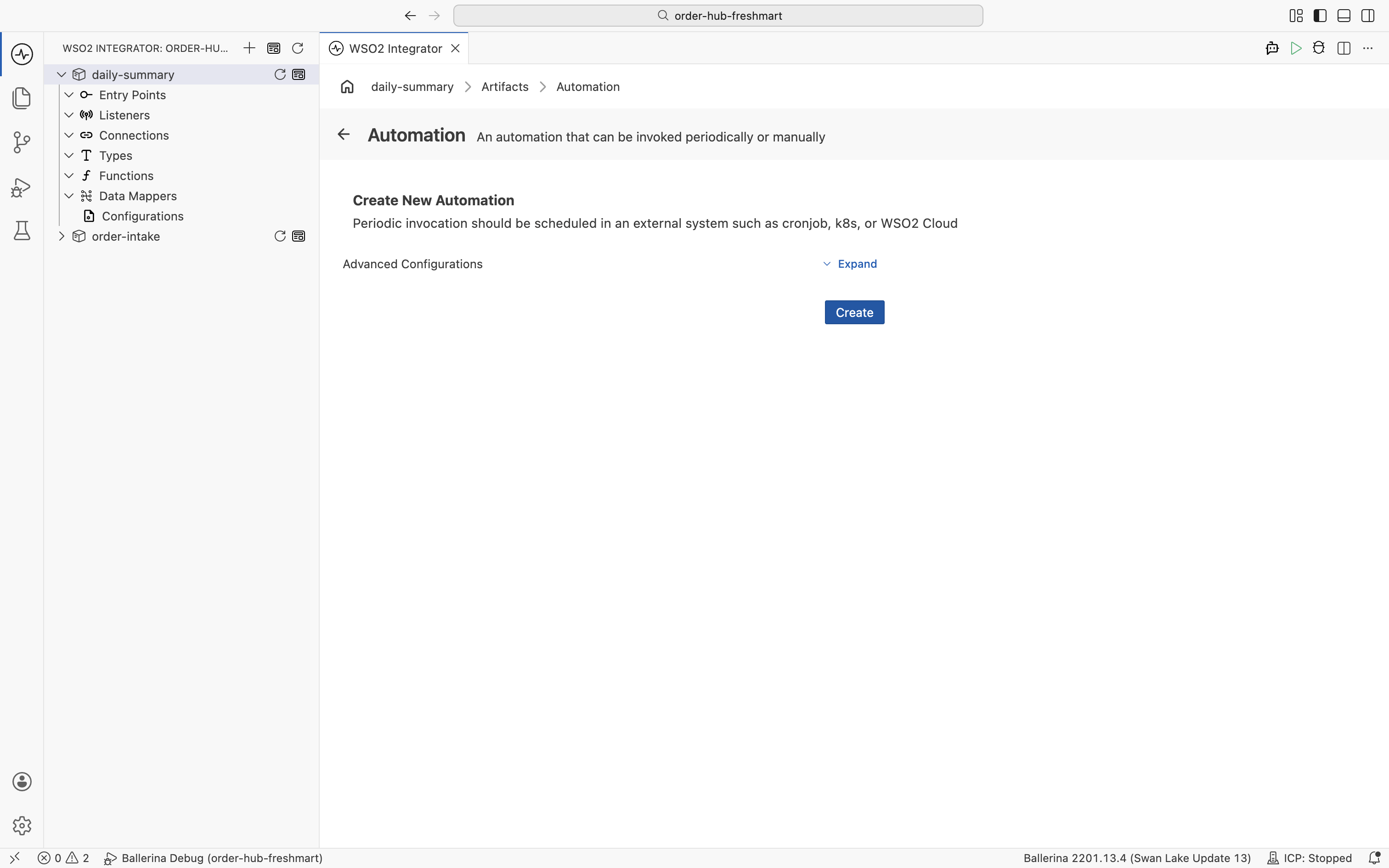Toggle secondary side bar layout icon

tap(1368, 16)
